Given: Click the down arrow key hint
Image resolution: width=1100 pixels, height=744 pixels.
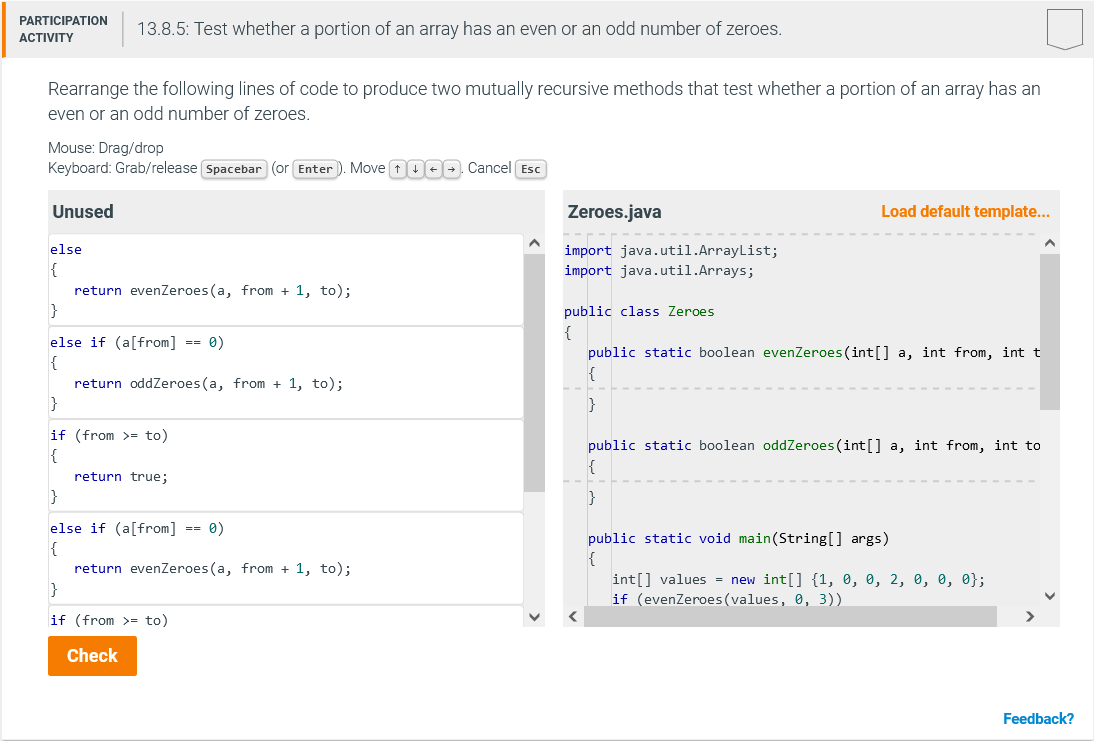Looking at the screenshot, I should (417, 170).
